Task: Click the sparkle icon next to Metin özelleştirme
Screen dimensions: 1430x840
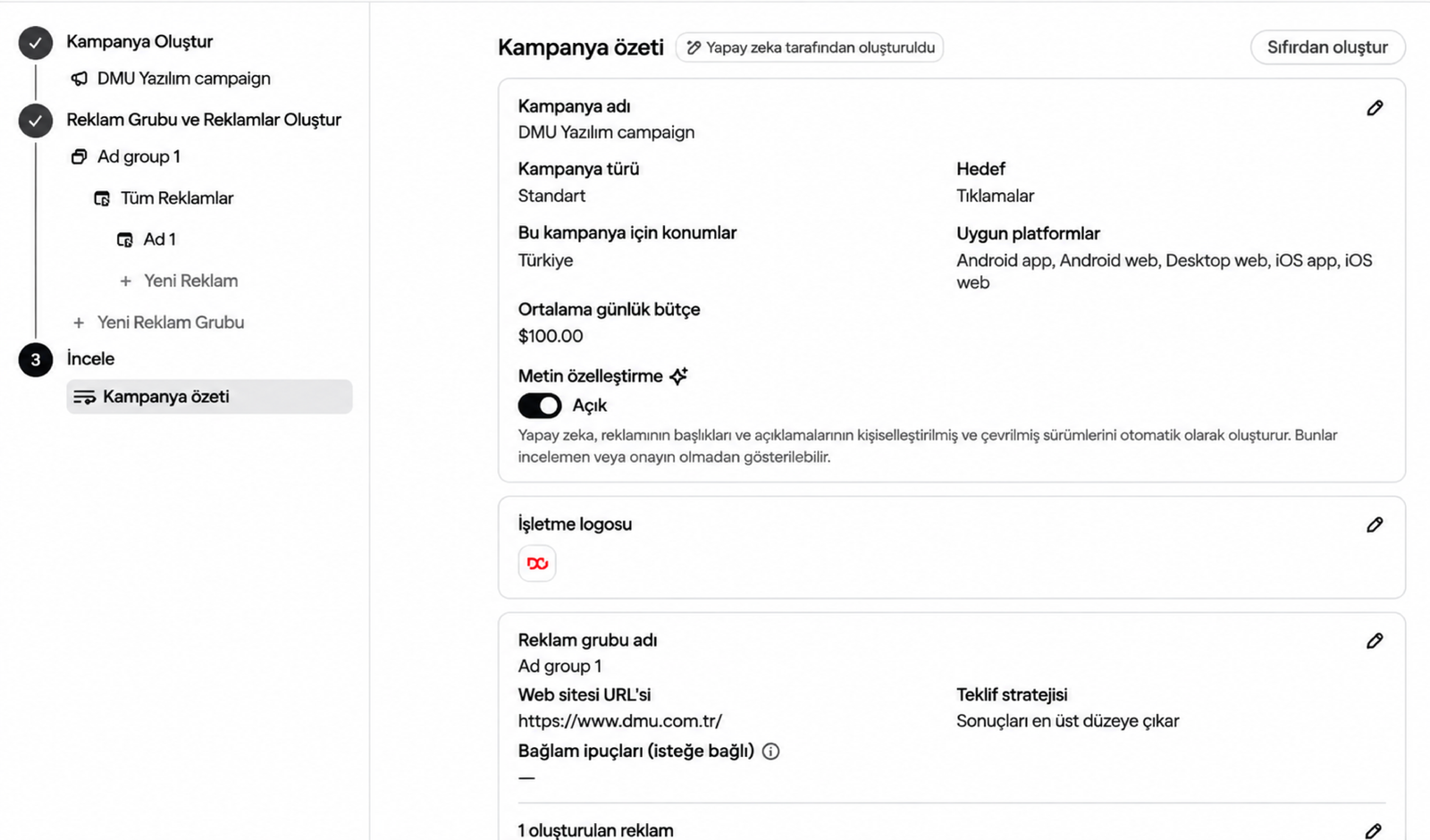Action: (x=678, y=376)
